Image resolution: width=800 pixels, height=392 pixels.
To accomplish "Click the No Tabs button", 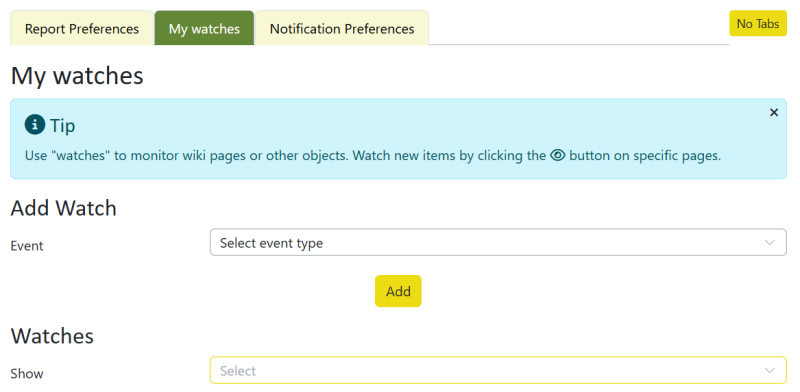I will 758,23.
